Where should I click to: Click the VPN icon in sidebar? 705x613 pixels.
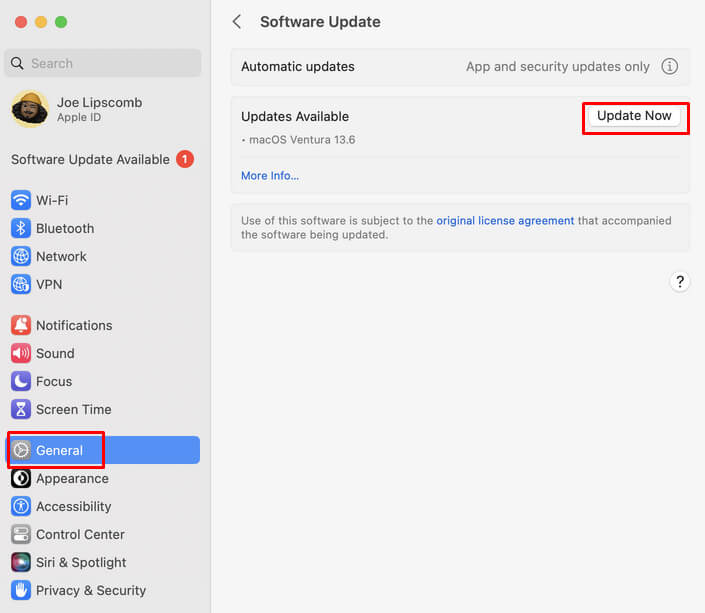tap(21, 284)
